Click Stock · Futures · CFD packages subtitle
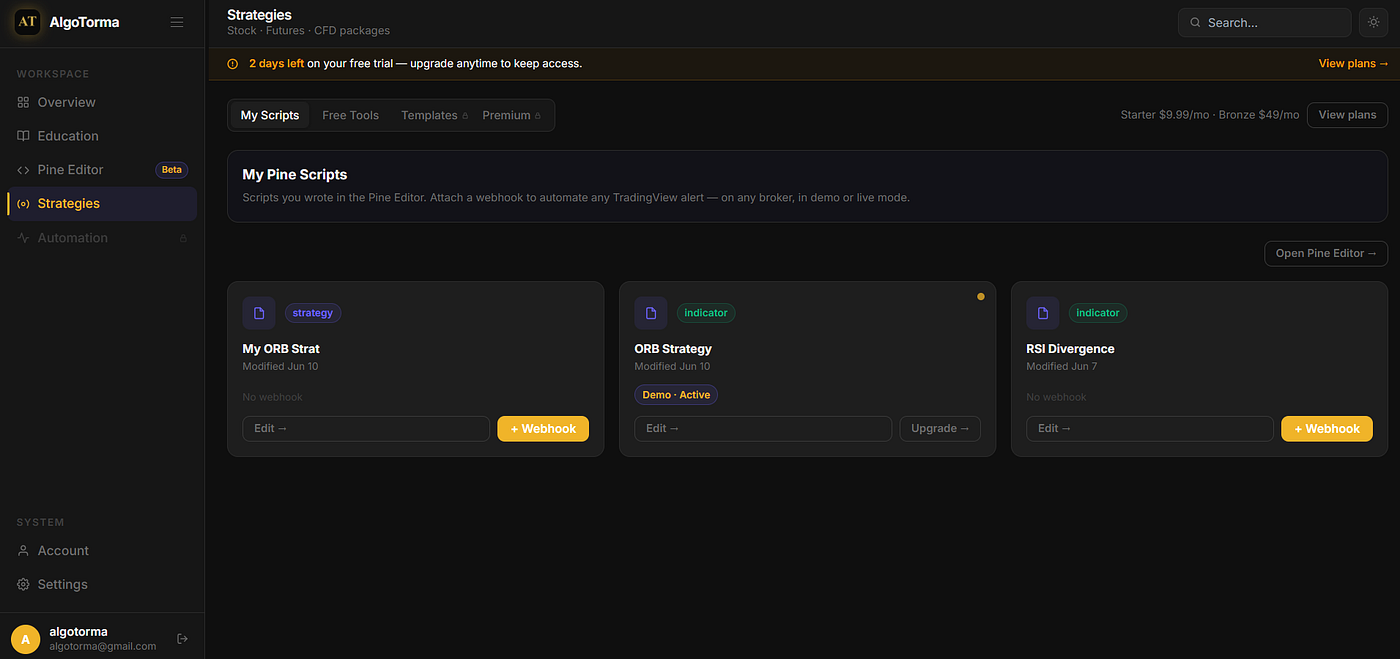Screen dimensions: 1400x659 (308, 31)
